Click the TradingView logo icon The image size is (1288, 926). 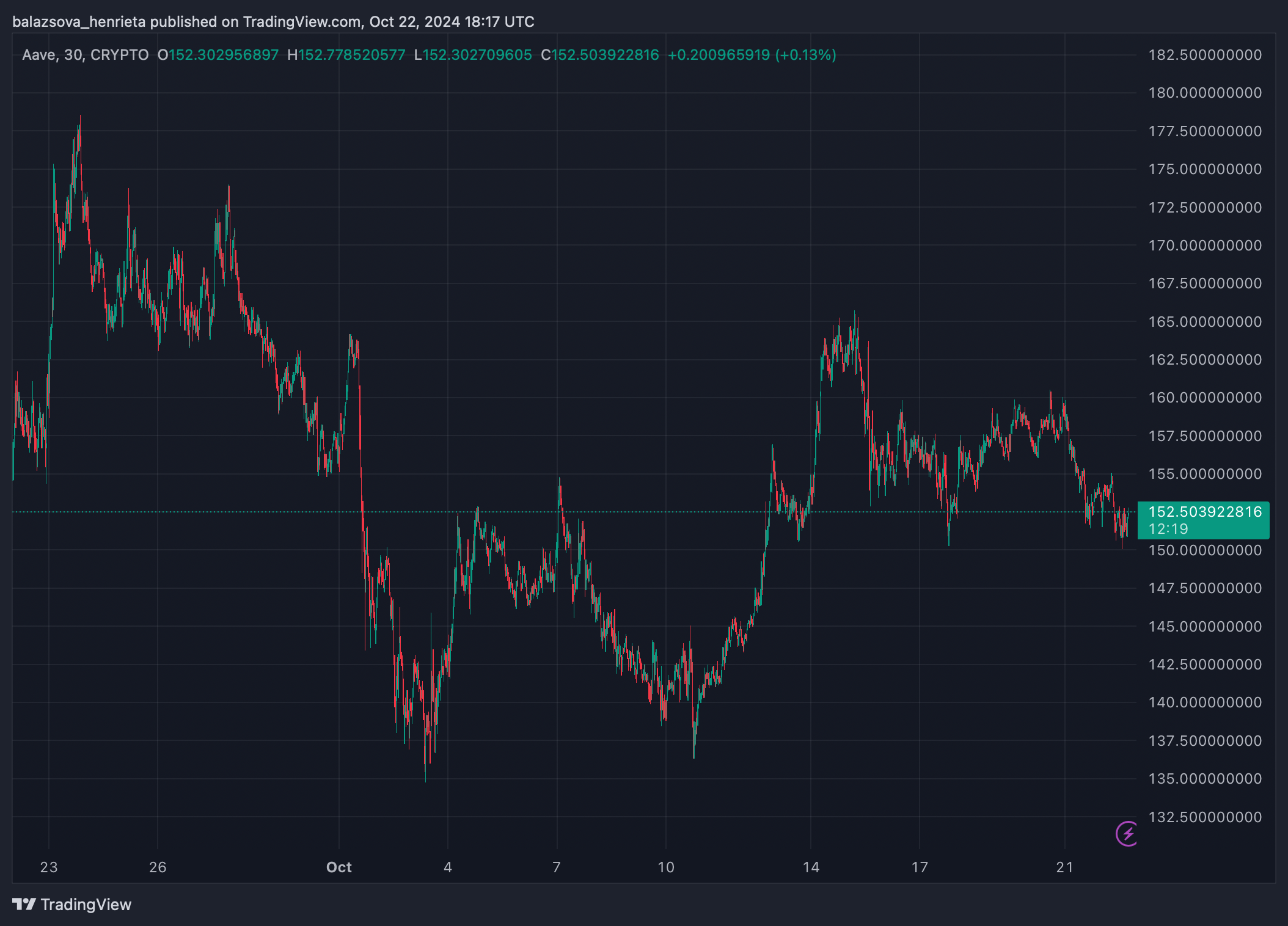(24, 904)
